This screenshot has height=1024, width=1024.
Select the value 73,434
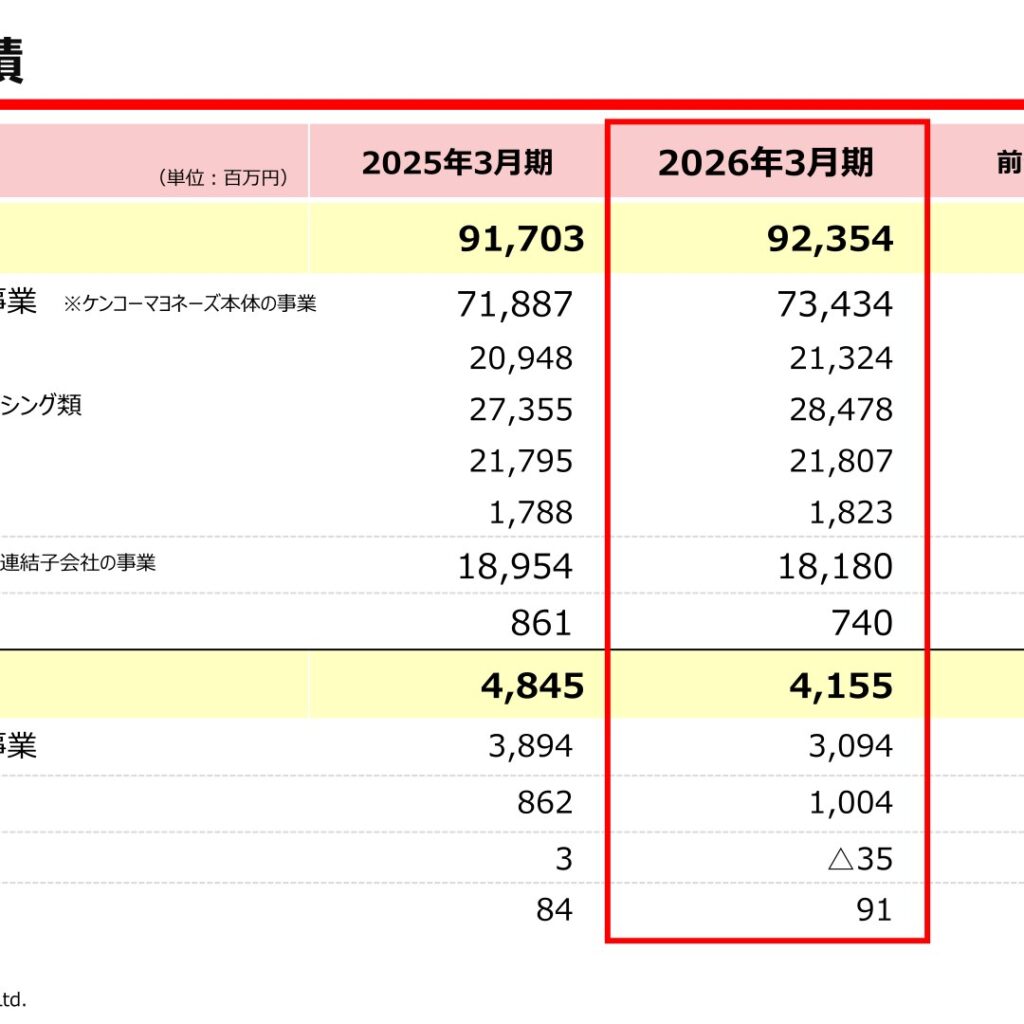tap(835, 304)
